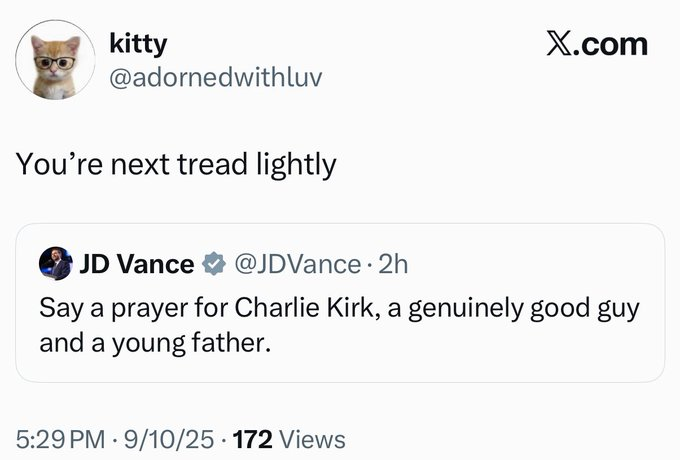Click the X.com watermark text

tap(597, 44)
